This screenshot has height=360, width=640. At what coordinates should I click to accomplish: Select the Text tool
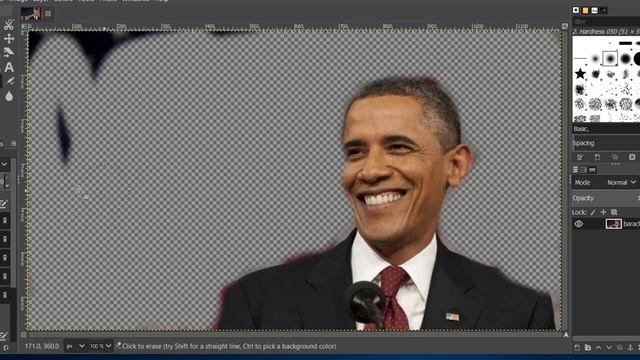click(9, 67)
